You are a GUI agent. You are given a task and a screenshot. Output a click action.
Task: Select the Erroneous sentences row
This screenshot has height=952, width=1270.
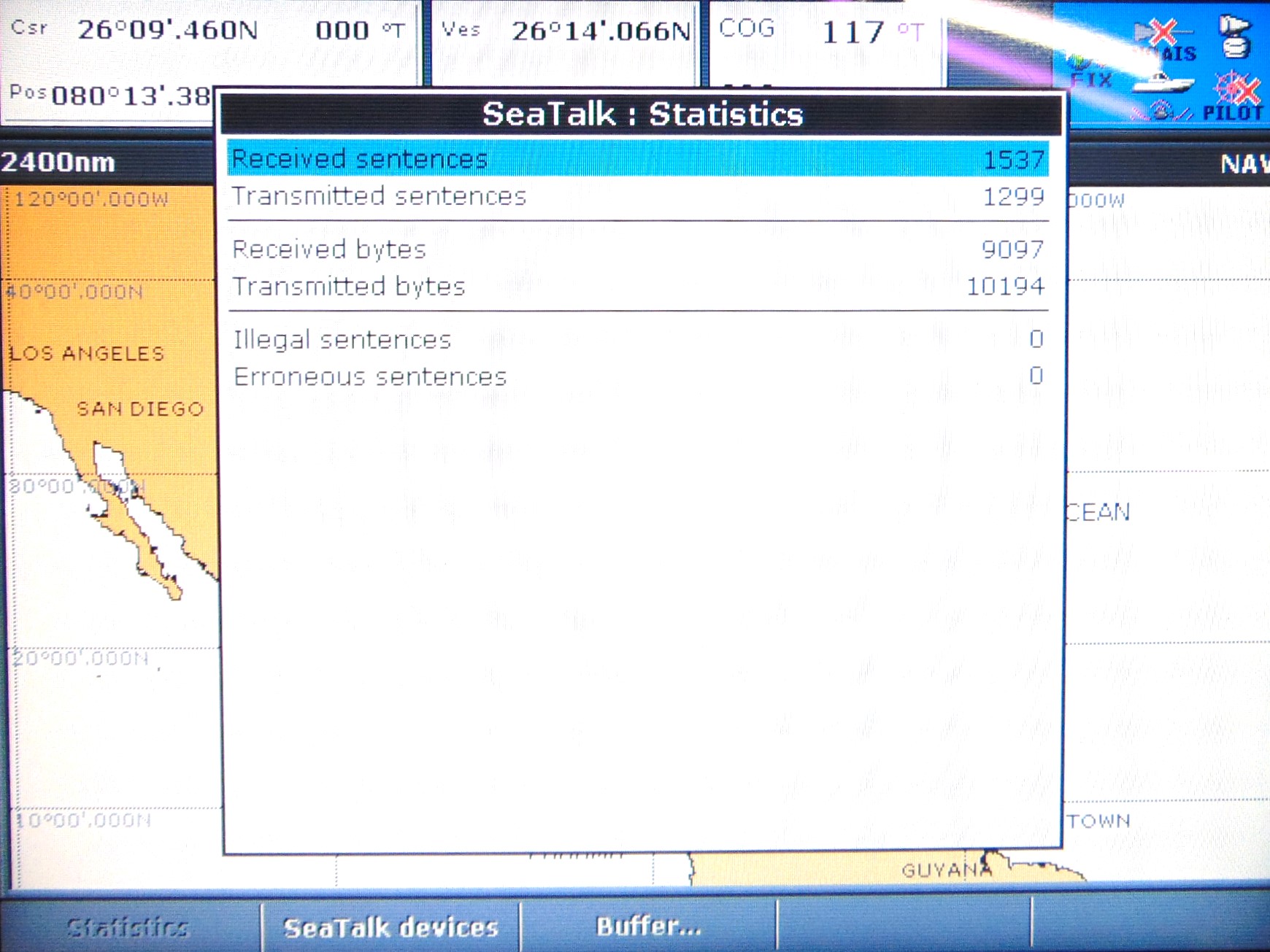tap(638, 376)
